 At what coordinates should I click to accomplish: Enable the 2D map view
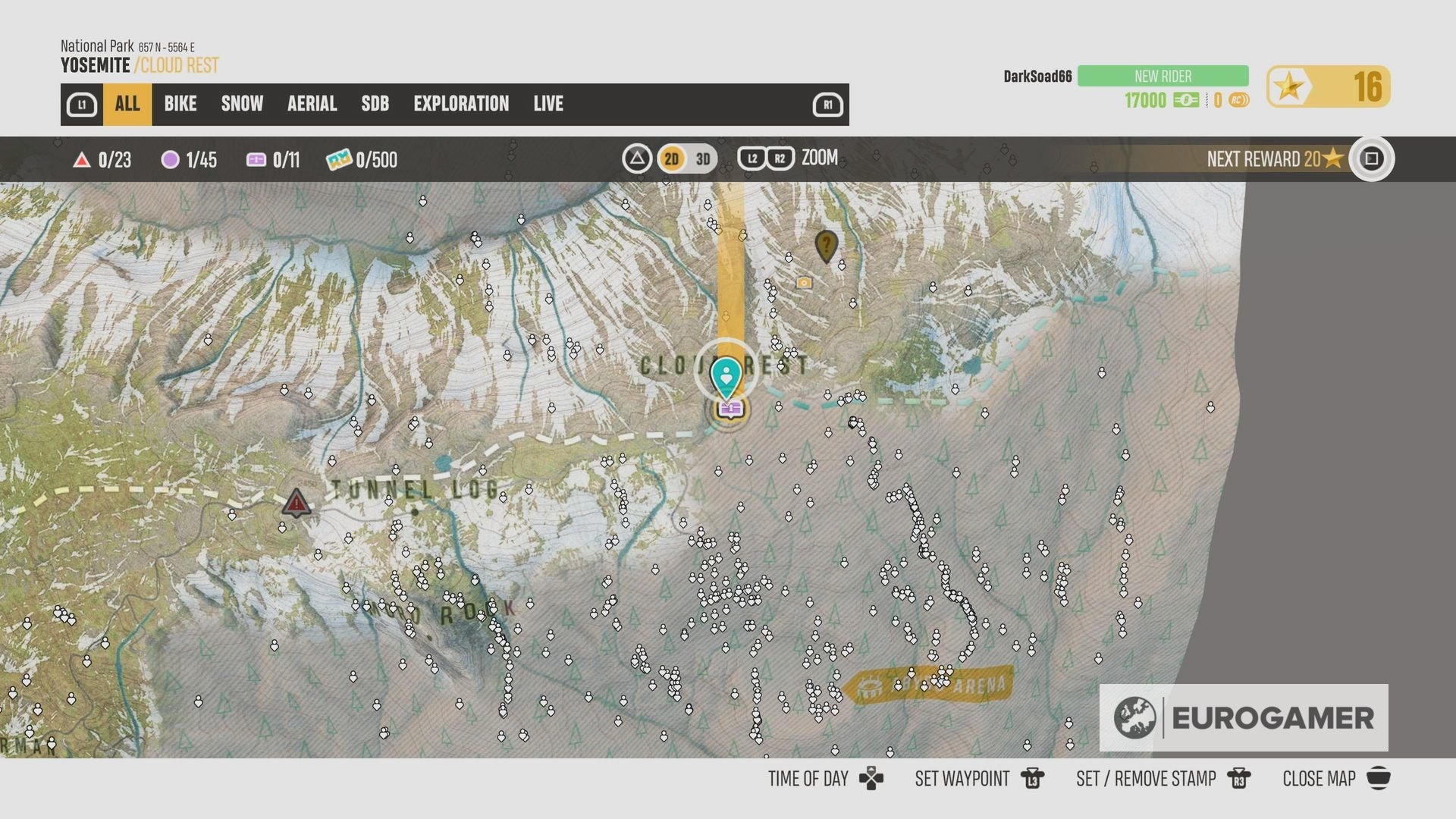pos(670,159)
